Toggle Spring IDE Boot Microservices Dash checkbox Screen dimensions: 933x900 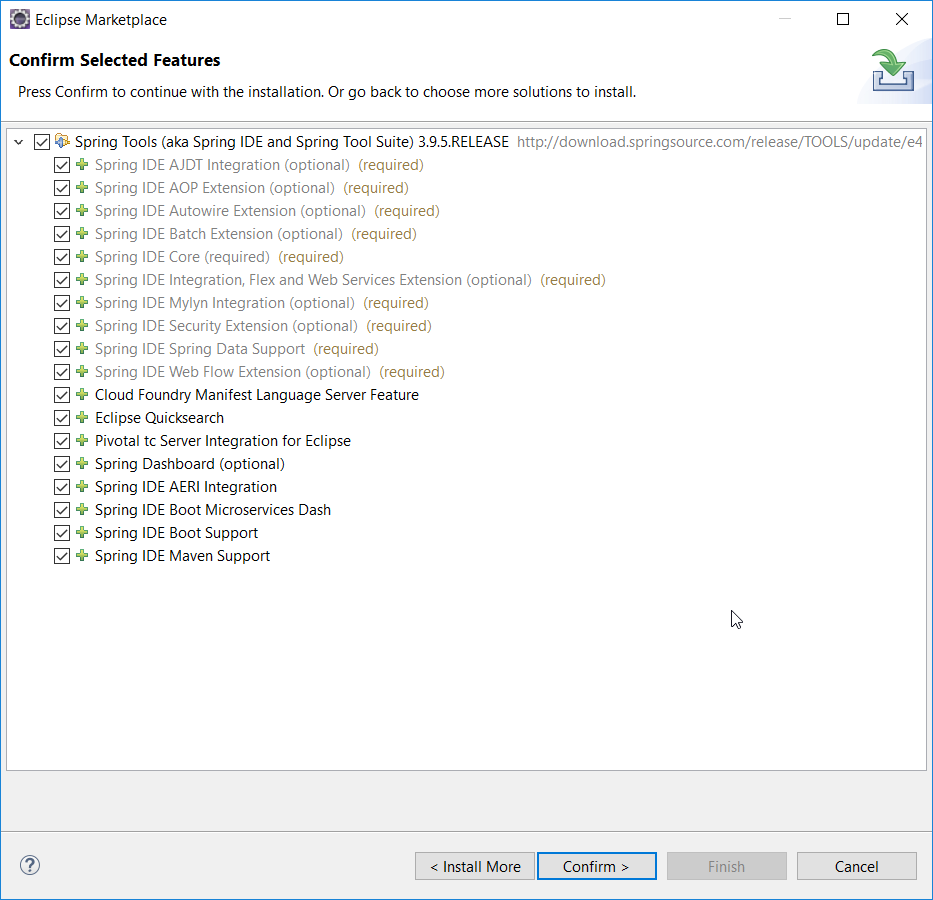(x=62, y=510)
